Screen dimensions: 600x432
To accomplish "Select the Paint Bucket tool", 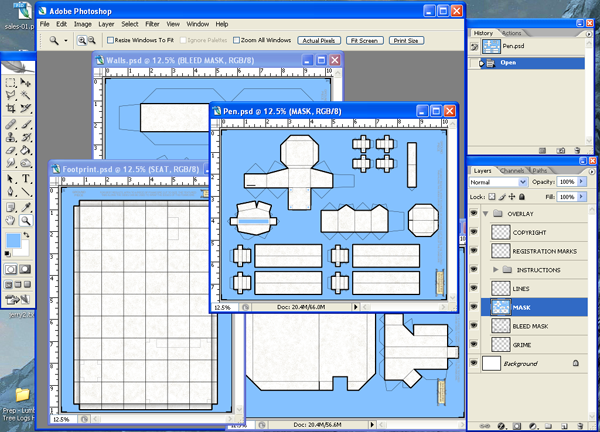I will pos(25,150).
